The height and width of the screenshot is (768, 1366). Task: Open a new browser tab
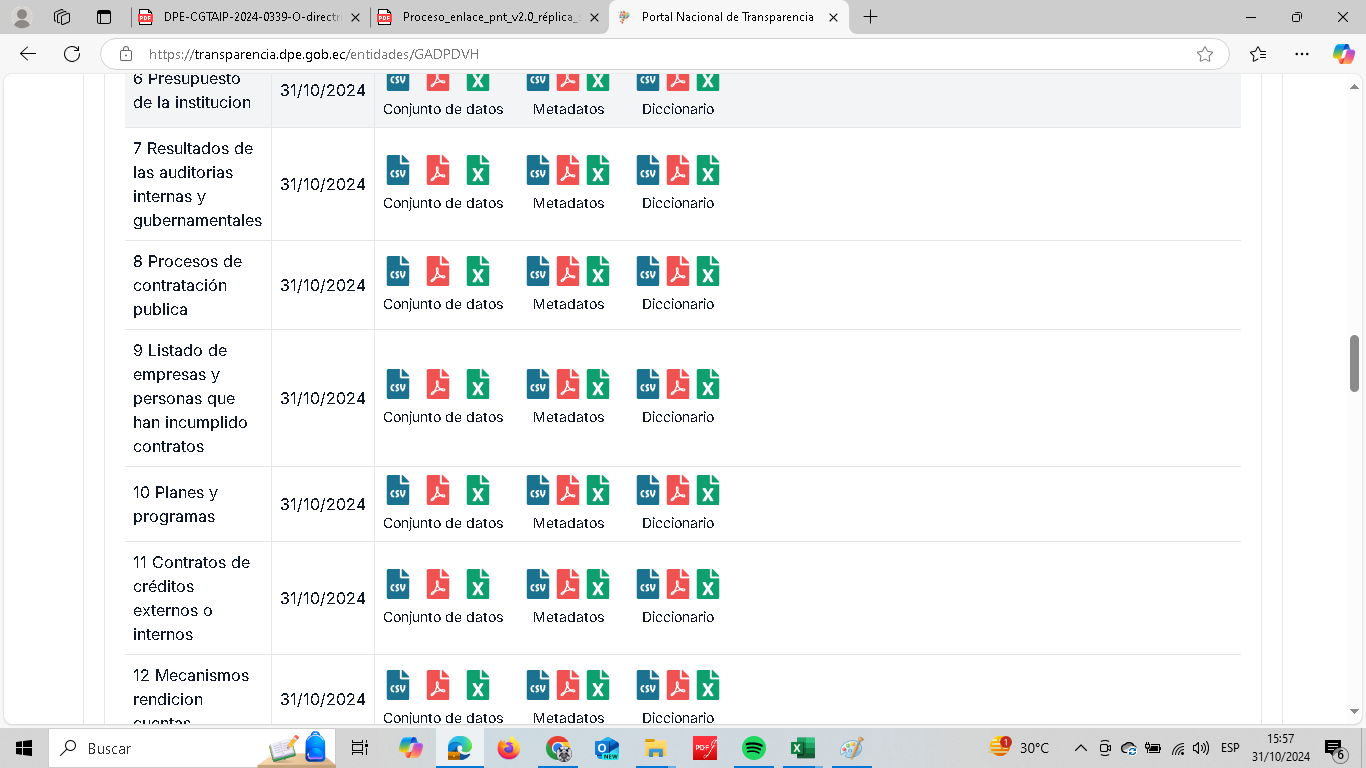tap(870, 17)
